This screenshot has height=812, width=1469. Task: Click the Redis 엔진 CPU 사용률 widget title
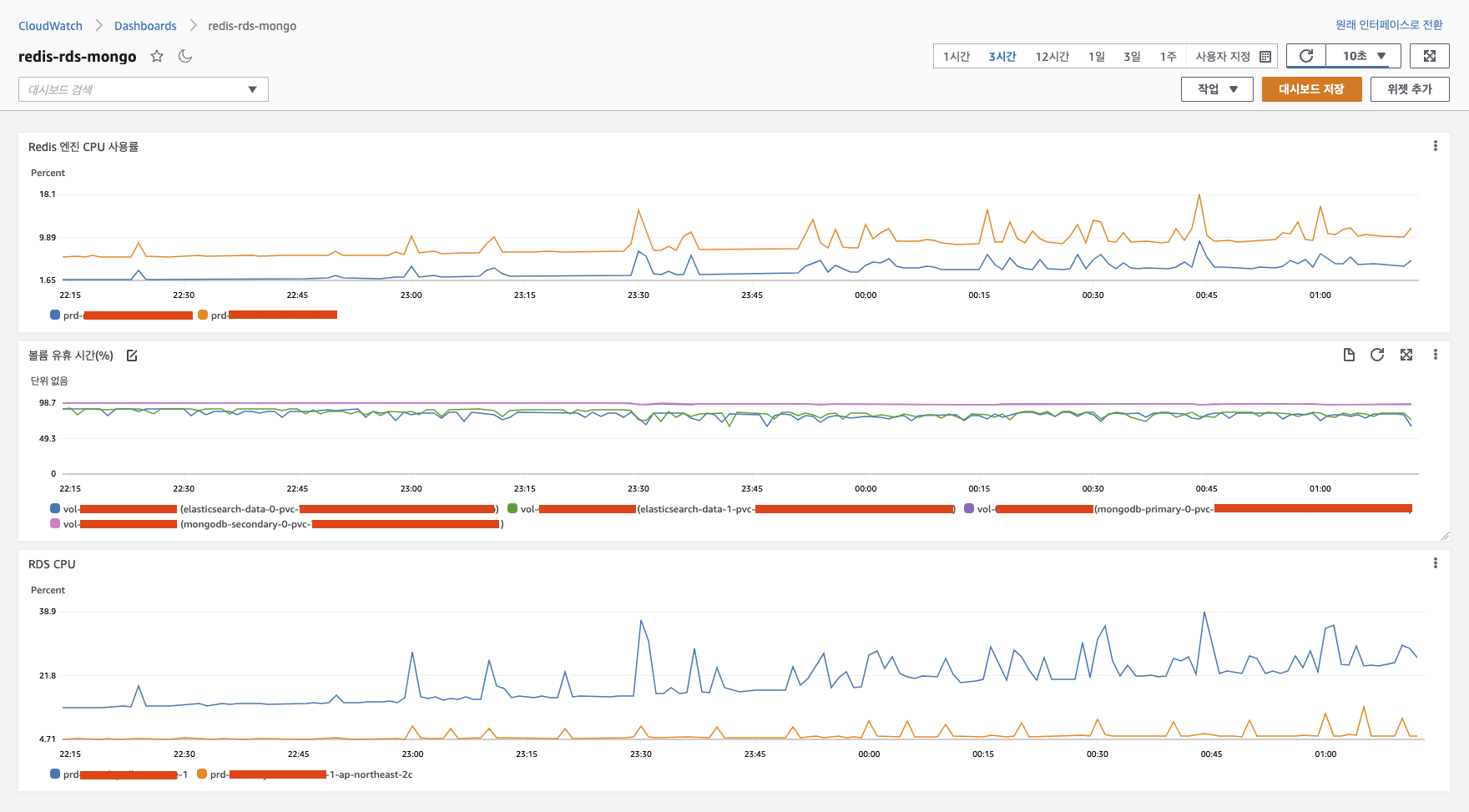(x=83, y=147)
